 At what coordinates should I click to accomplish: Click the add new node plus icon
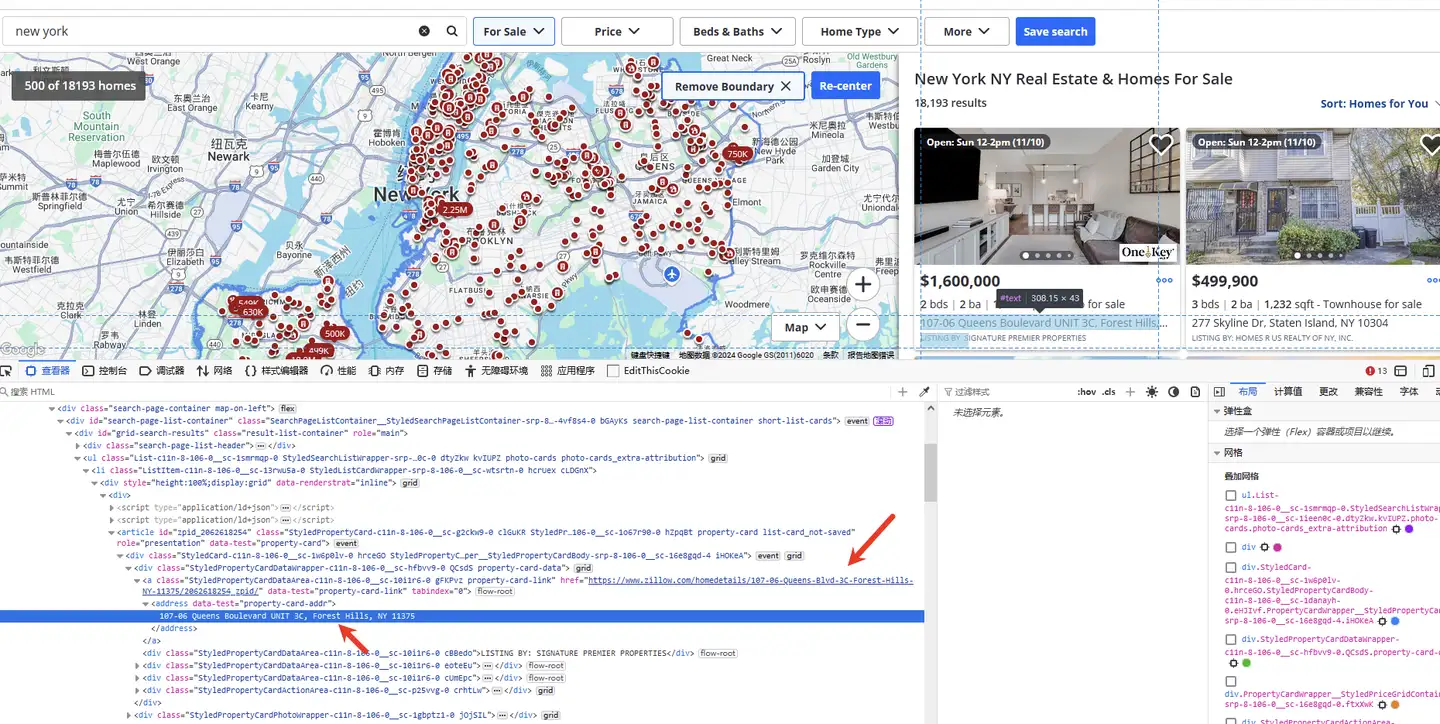[903, 392]
